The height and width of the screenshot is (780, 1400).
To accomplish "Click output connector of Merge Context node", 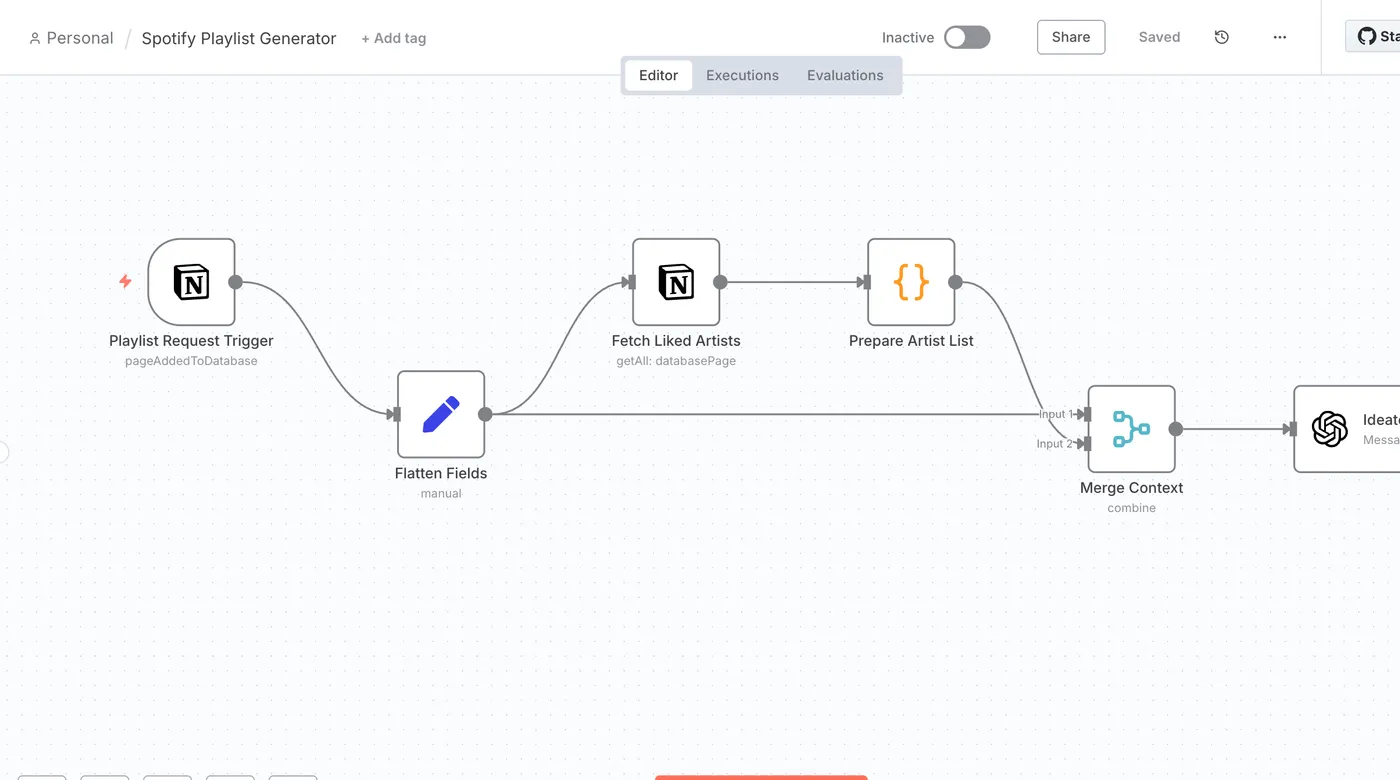I will coord(1176,429).
